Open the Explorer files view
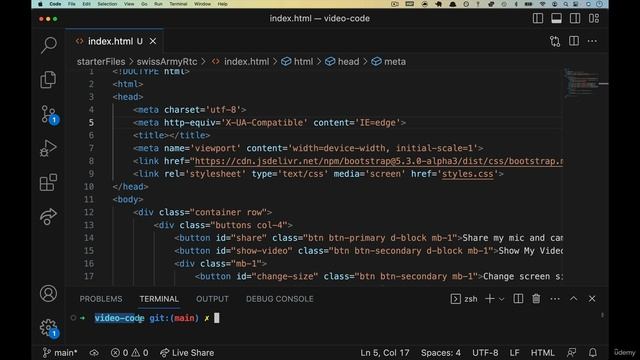640x360 pixels. point(48,80)
